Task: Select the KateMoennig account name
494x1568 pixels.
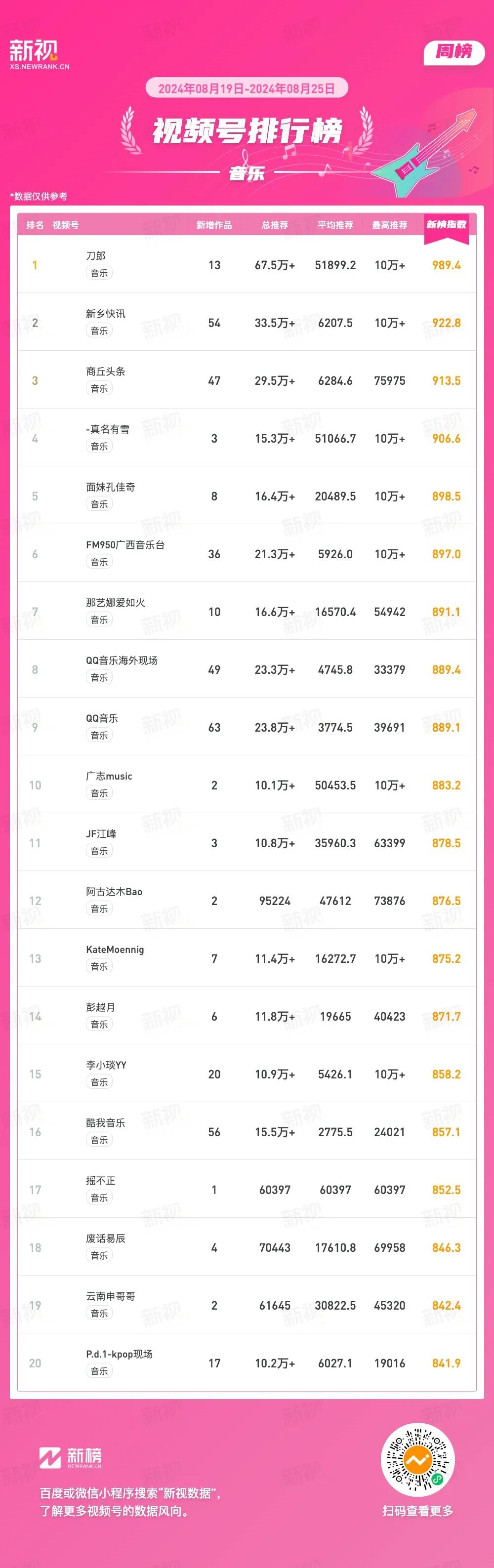Action: [x=115, y=949]
